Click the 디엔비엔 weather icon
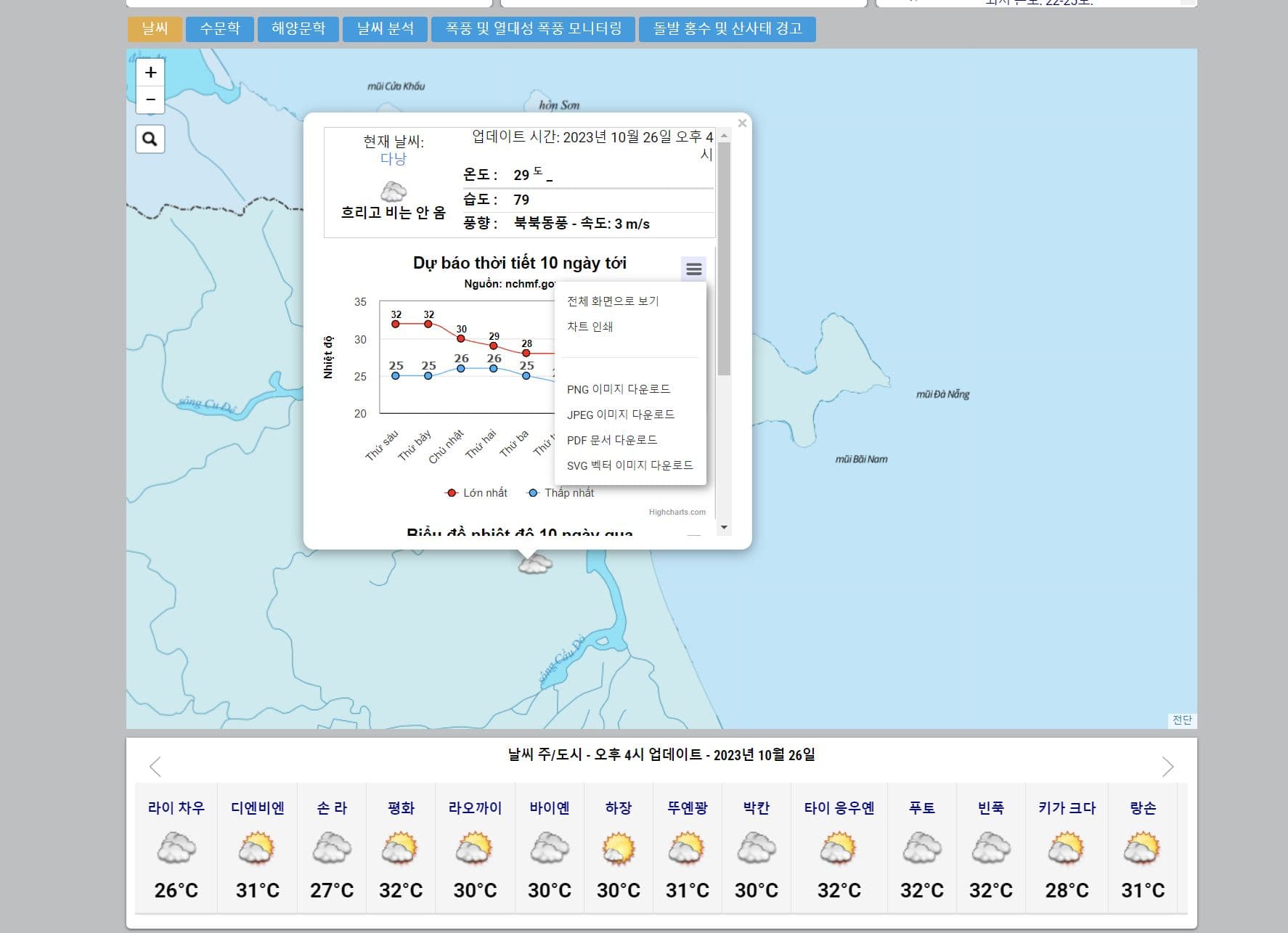Screen dimensions: 1288x933 257,848
